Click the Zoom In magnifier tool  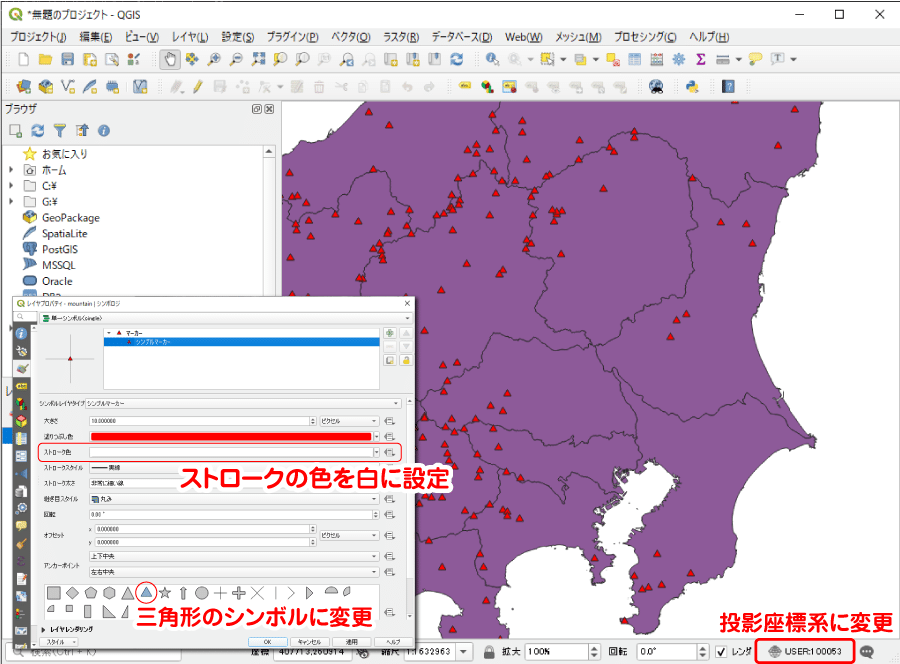214,59
